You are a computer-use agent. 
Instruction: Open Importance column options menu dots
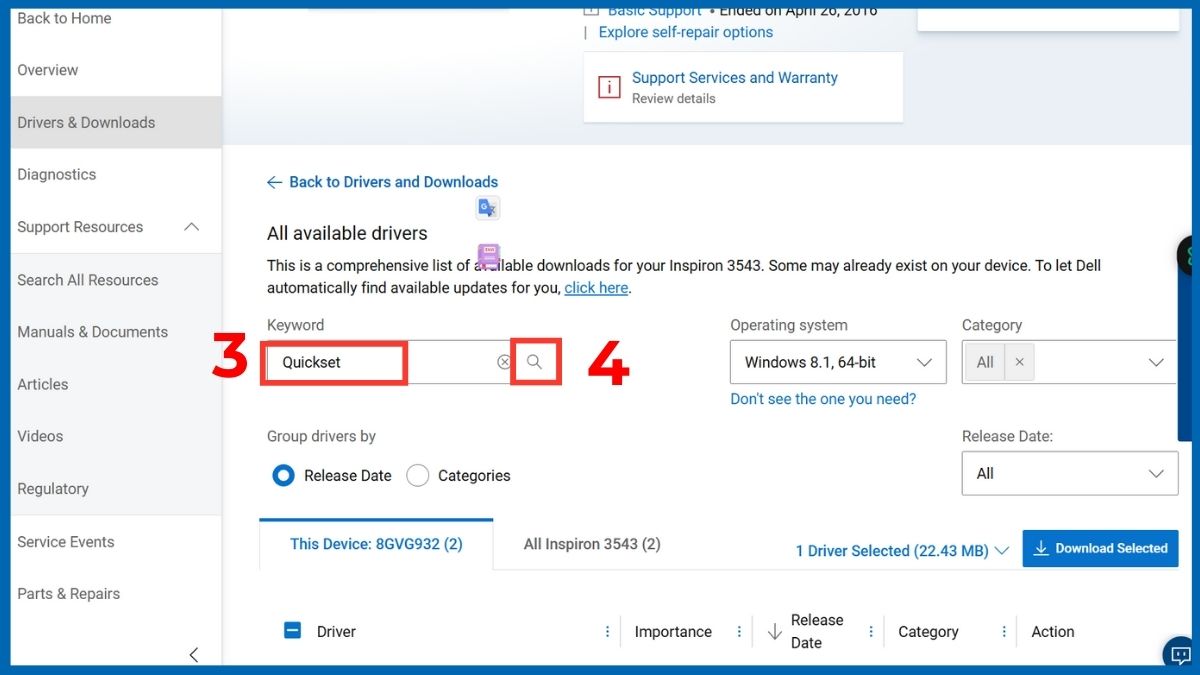point(739,632)
